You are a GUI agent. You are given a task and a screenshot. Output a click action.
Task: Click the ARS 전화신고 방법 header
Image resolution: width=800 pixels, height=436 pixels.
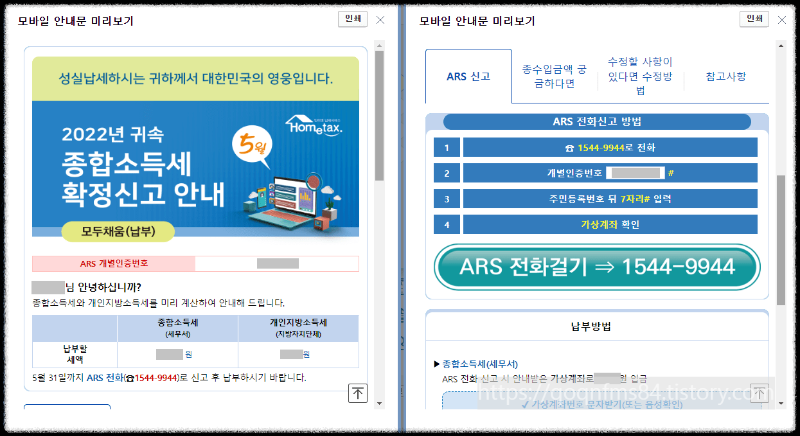(597, 122)
